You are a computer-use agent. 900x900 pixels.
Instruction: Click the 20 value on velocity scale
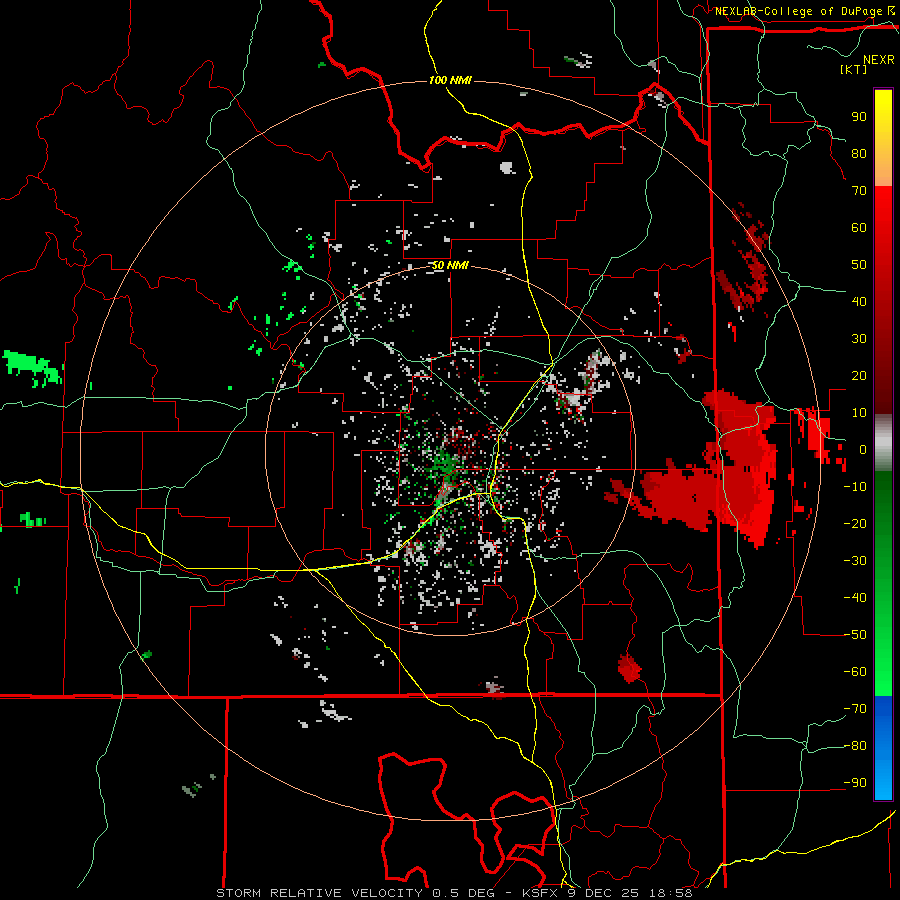[859, 375]
